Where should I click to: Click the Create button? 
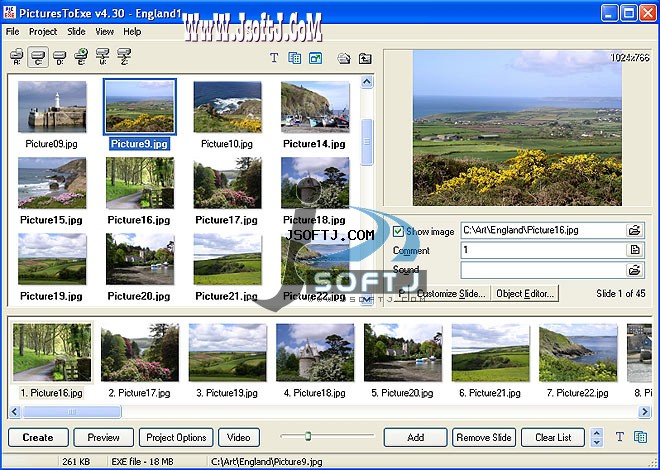coord(38,438)
